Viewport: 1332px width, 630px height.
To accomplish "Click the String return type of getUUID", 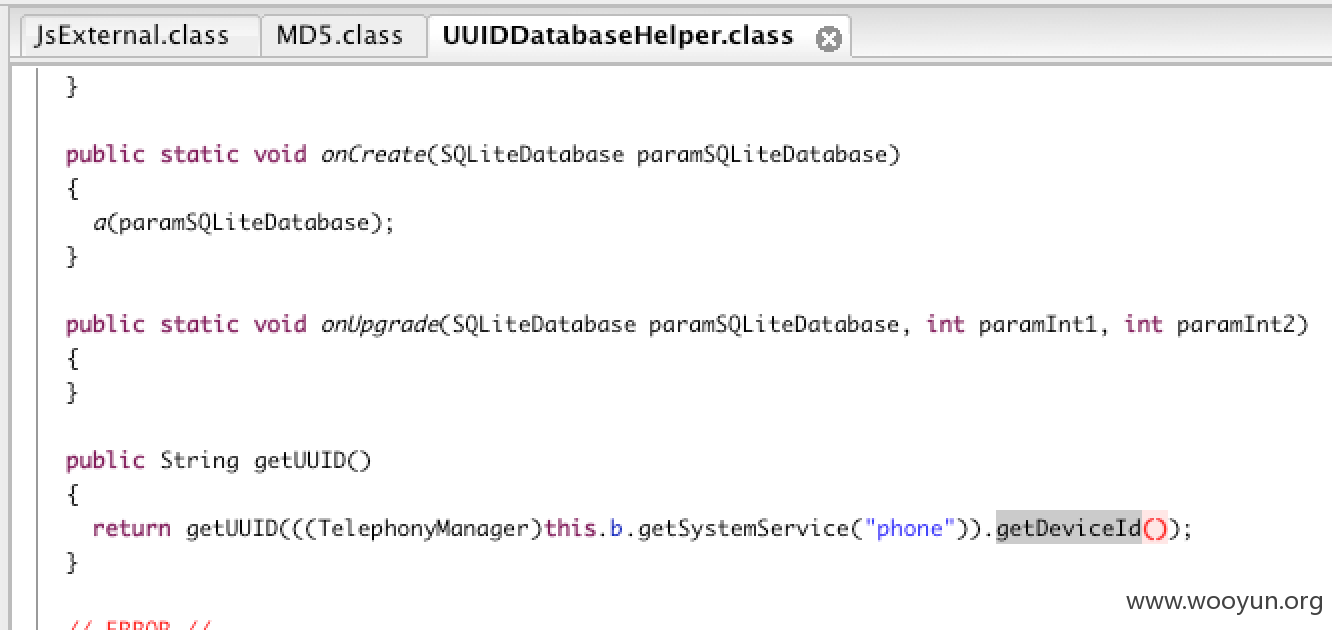I will [199, 460].
